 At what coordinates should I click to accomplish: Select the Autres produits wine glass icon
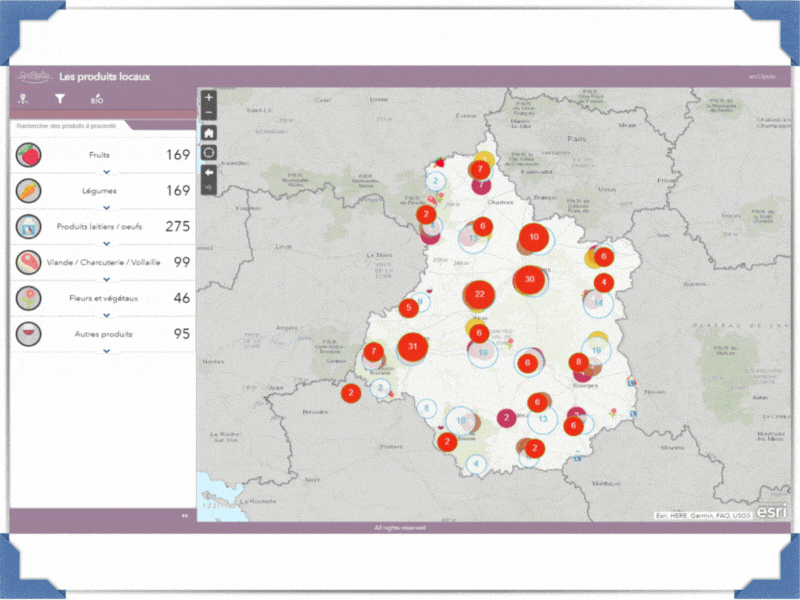[x=29, y=334]
